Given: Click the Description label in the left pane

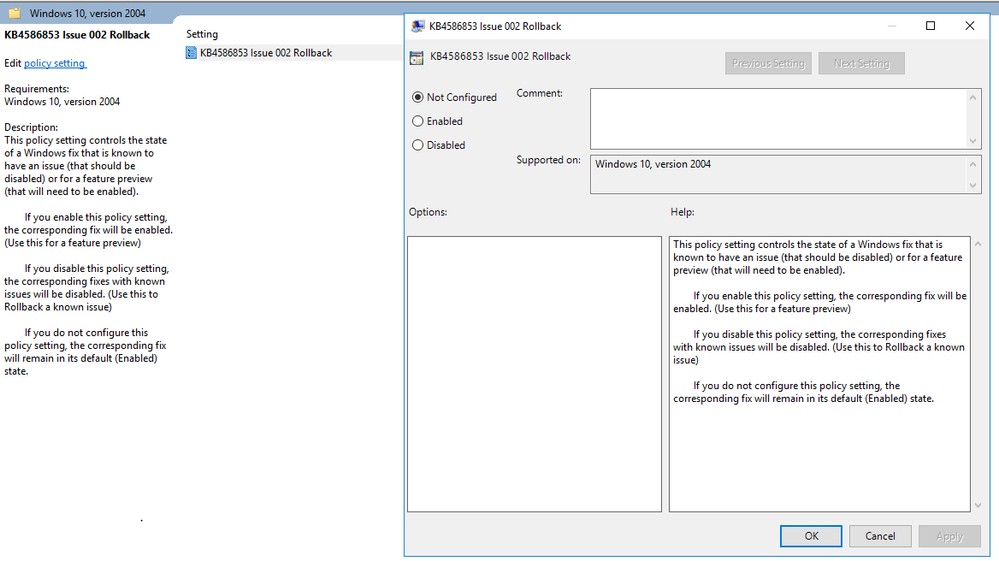Looking at the screenshot, I should pyautogui.click(x=31, y=127).
